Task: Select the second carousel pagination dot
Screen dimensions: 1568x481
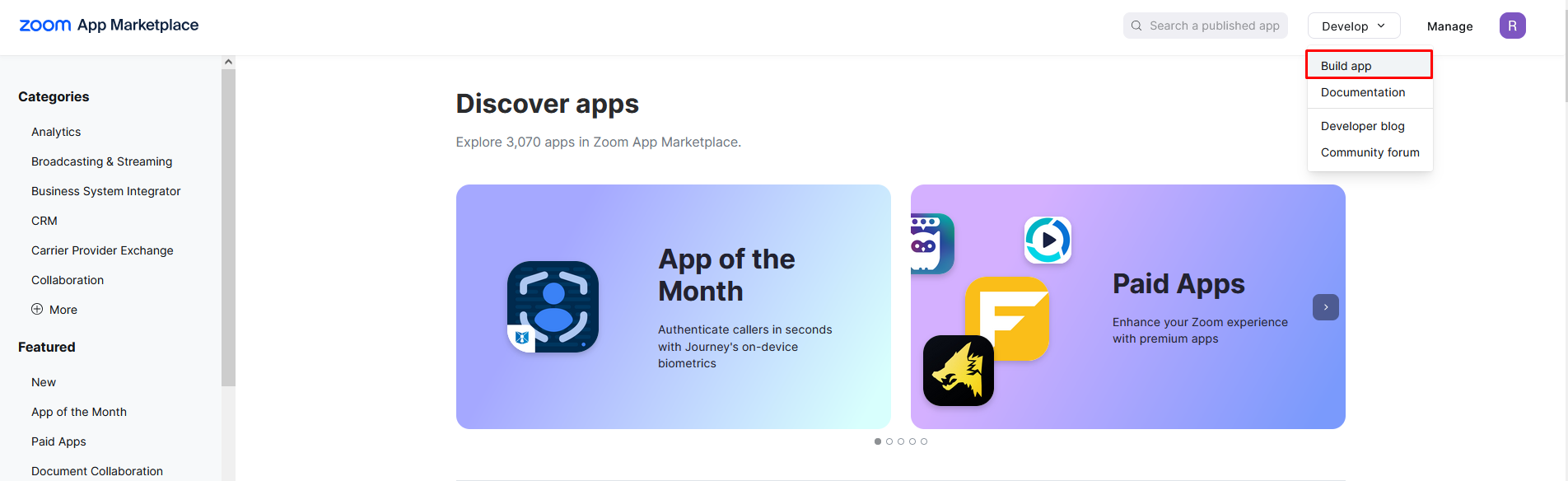Action: [889, 441]
